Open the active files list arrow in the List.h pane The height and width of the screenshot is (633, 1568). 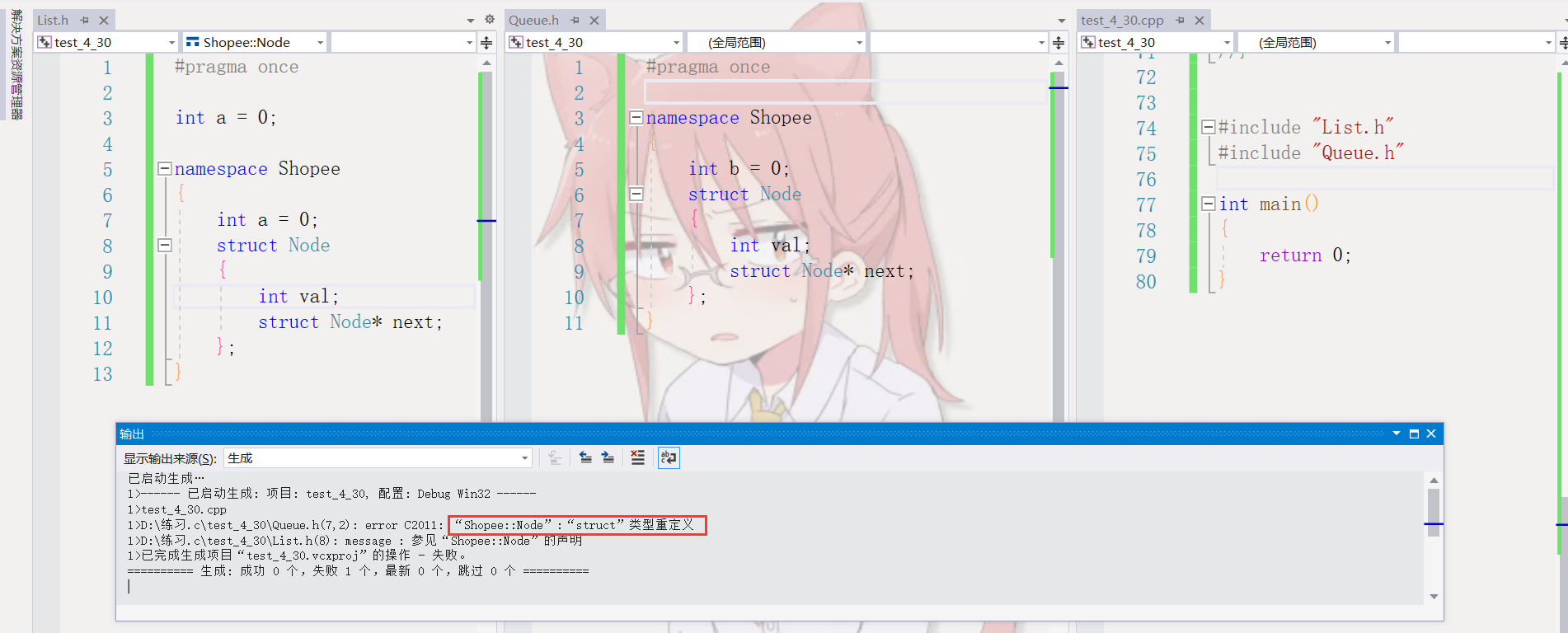471,21
